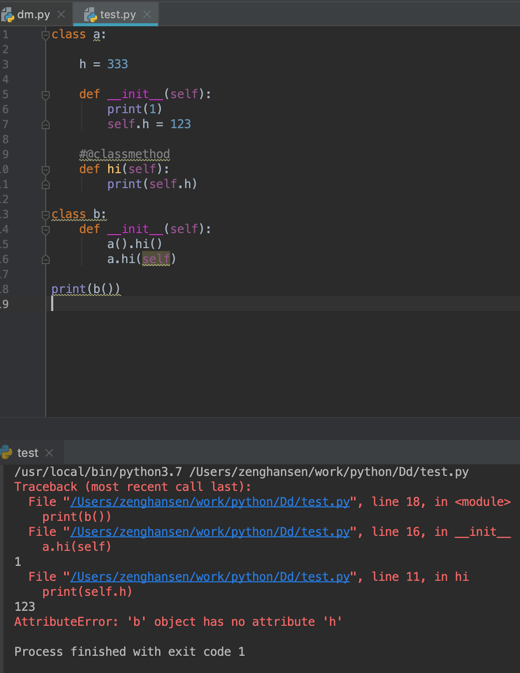Collapse the __init__ fold in class b
The image size is (520, 673).
45,230
